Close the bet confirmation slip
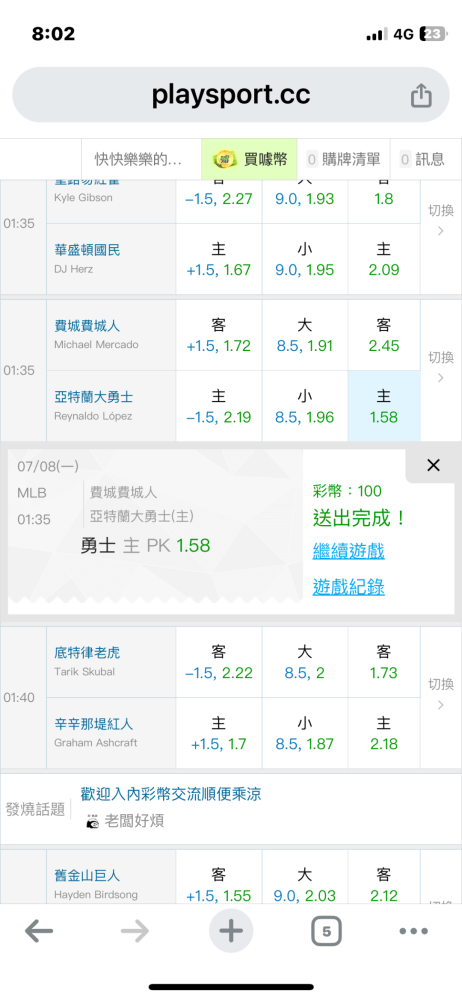 tap(433, 466)
